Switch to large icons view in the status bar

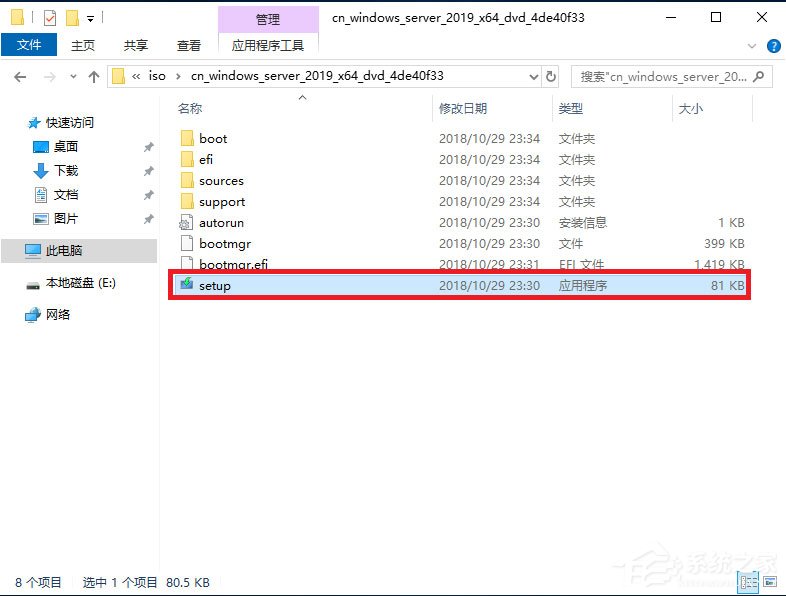click(x=770, y=582)
